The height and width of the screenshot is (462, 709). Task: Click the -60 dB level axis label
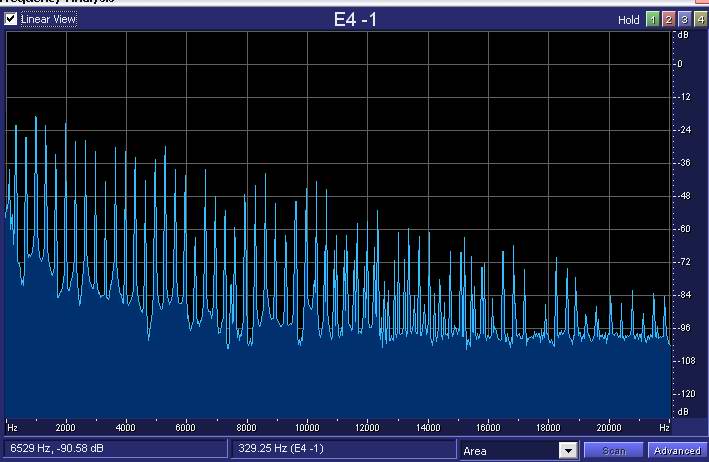[684, 228]
